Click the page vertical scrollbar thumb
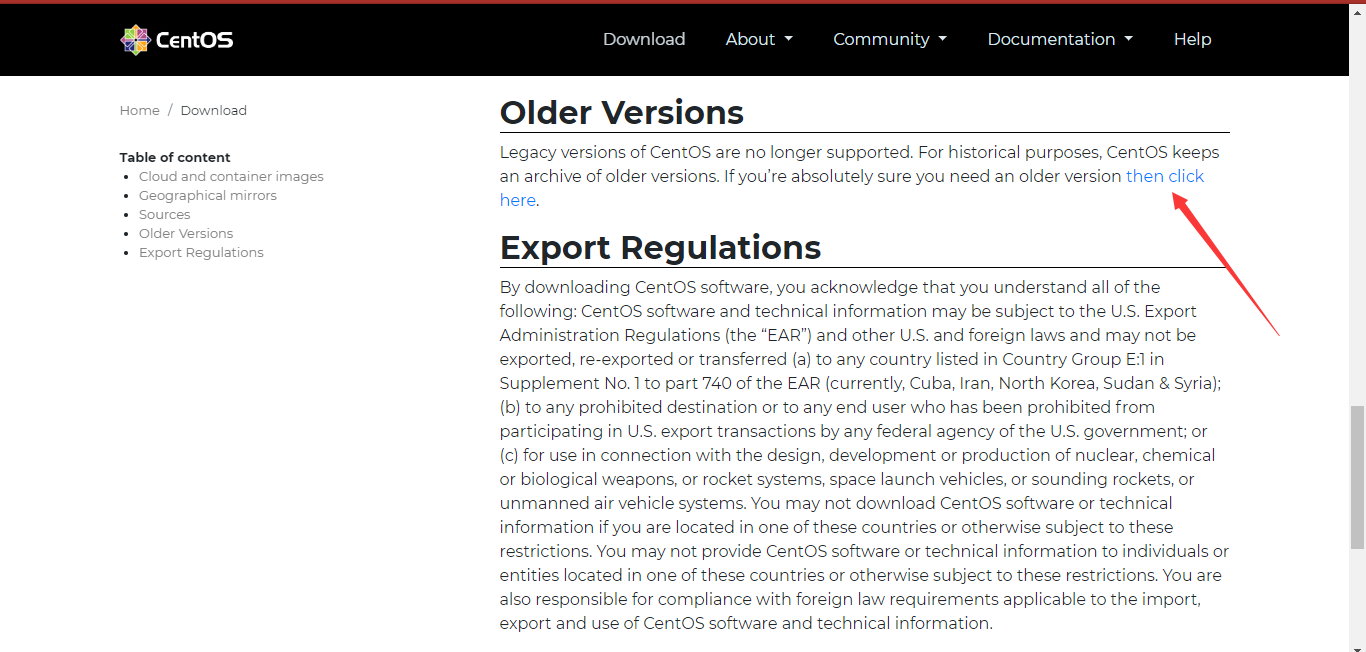 1357,477
